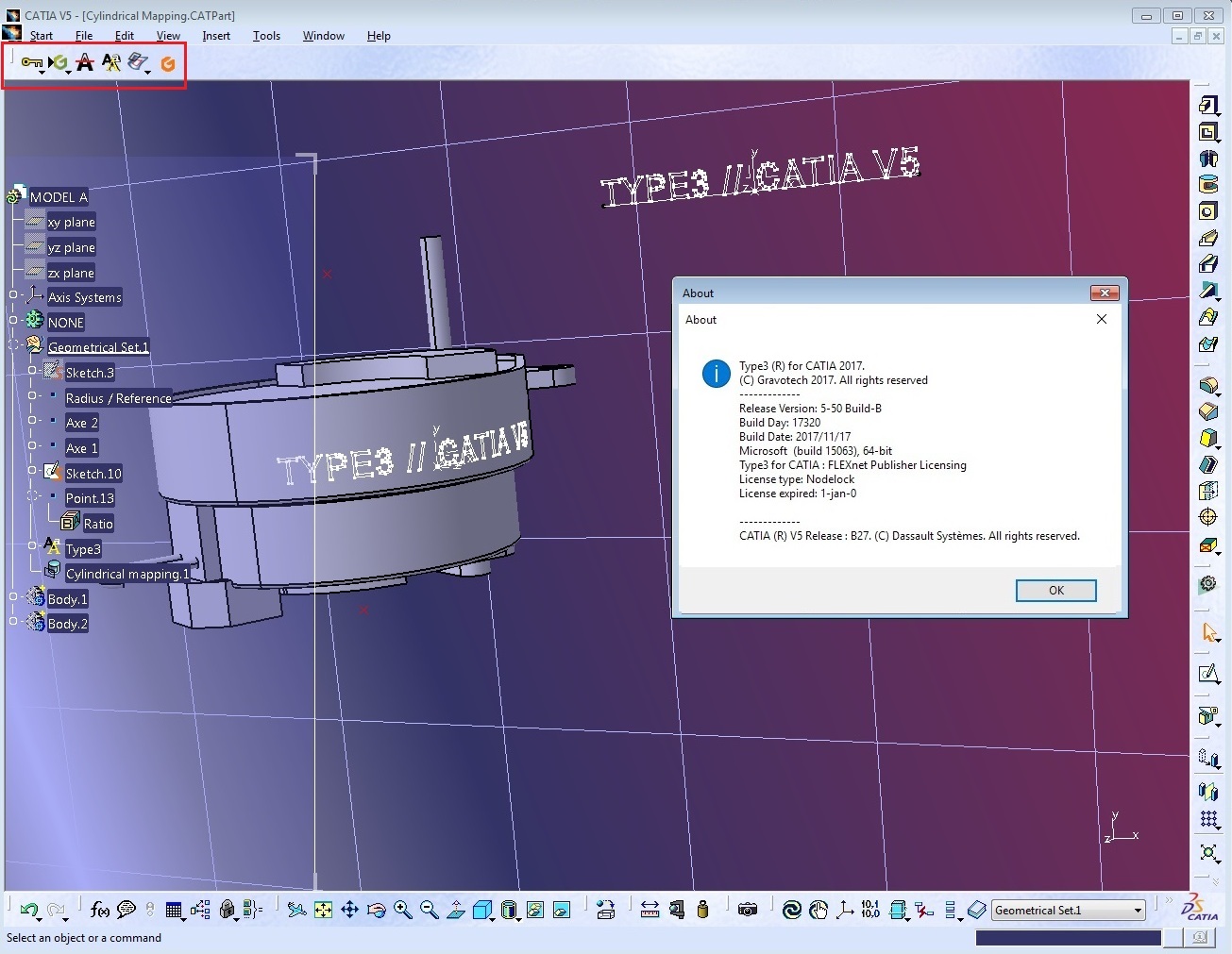1232x954 pixels.
Task: Select the Shell tool
Action: (x=1208, y=464)
